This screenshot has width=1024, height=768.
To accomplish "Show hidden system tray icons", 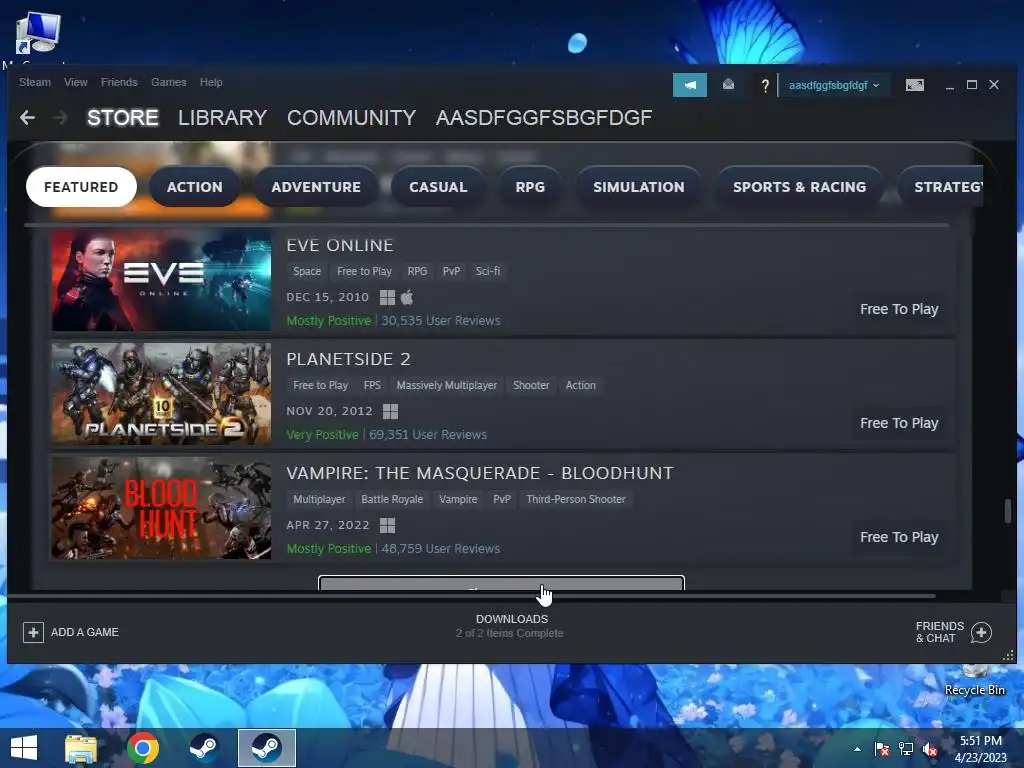I will [x=857, y=749].
